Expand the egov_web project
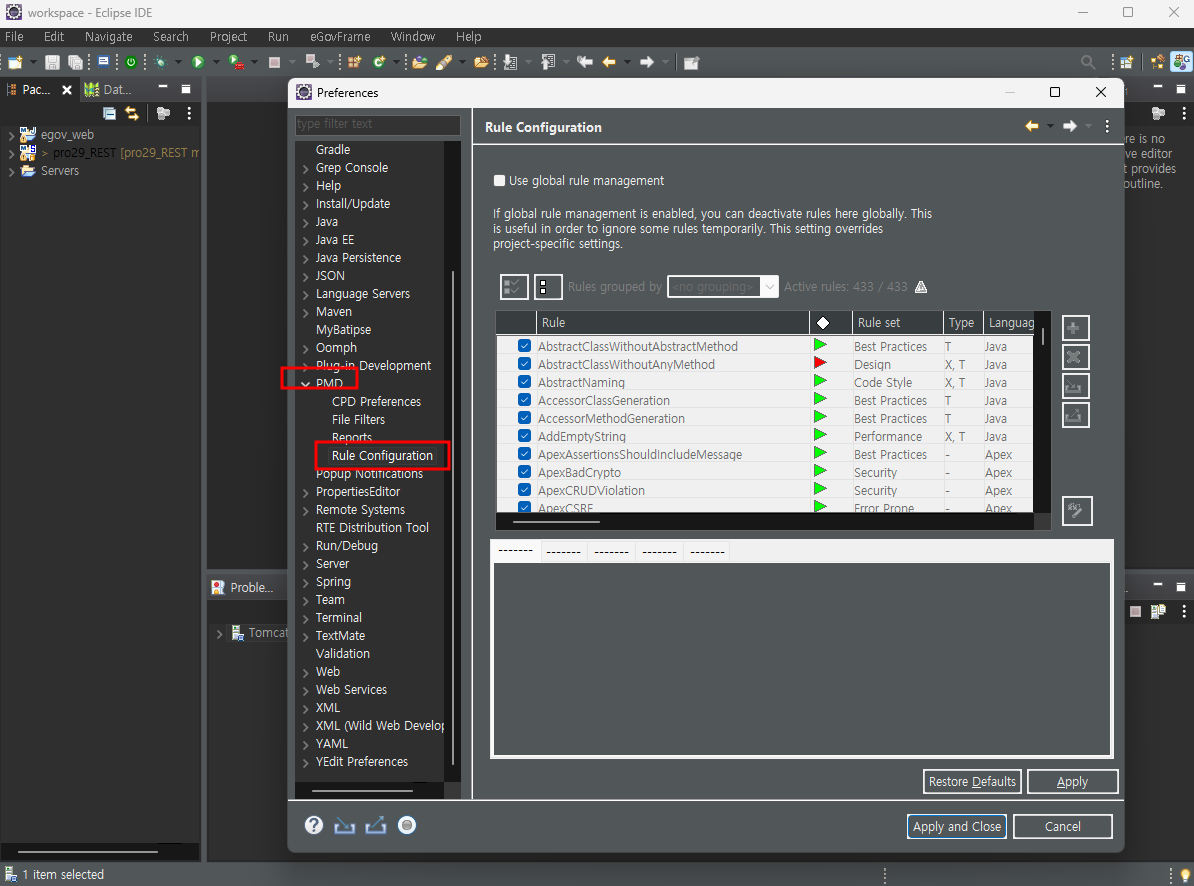The width and height of the screenshot is (1194, 886). click(11, 135)
